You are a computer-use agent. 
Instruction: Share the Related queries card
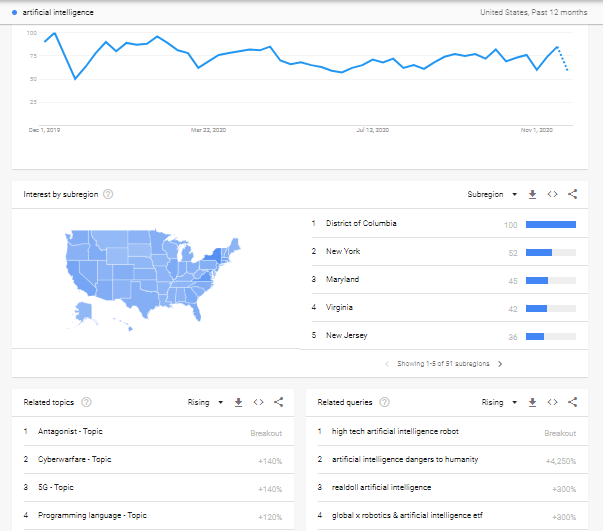(x=572, y=402)
